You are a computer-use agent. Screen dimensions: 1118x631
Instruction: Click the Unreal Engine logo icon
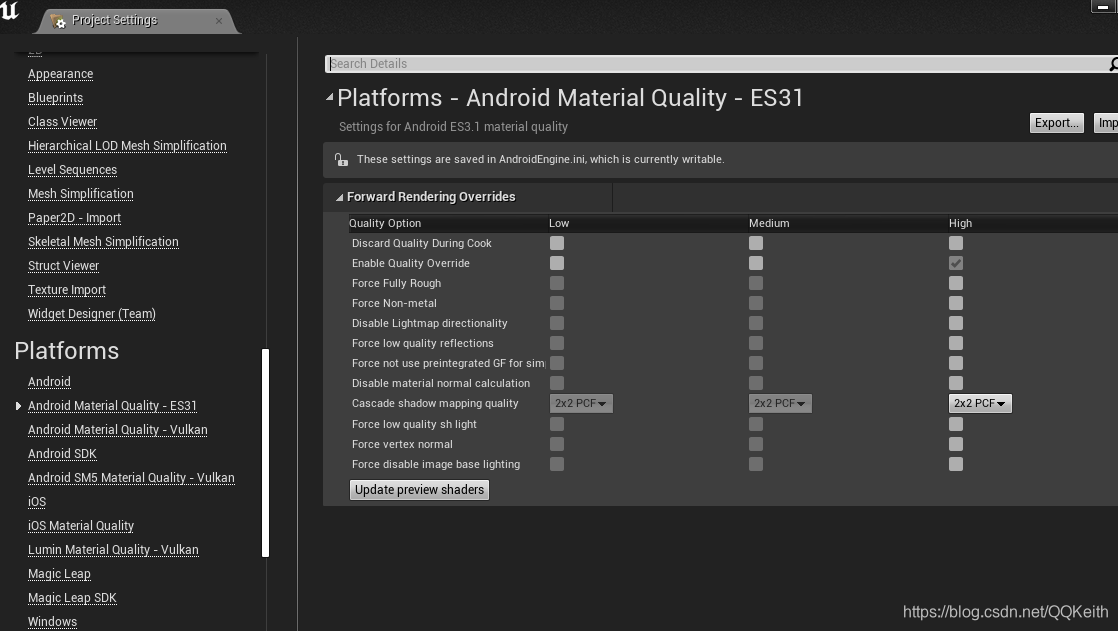click(10, 11)
